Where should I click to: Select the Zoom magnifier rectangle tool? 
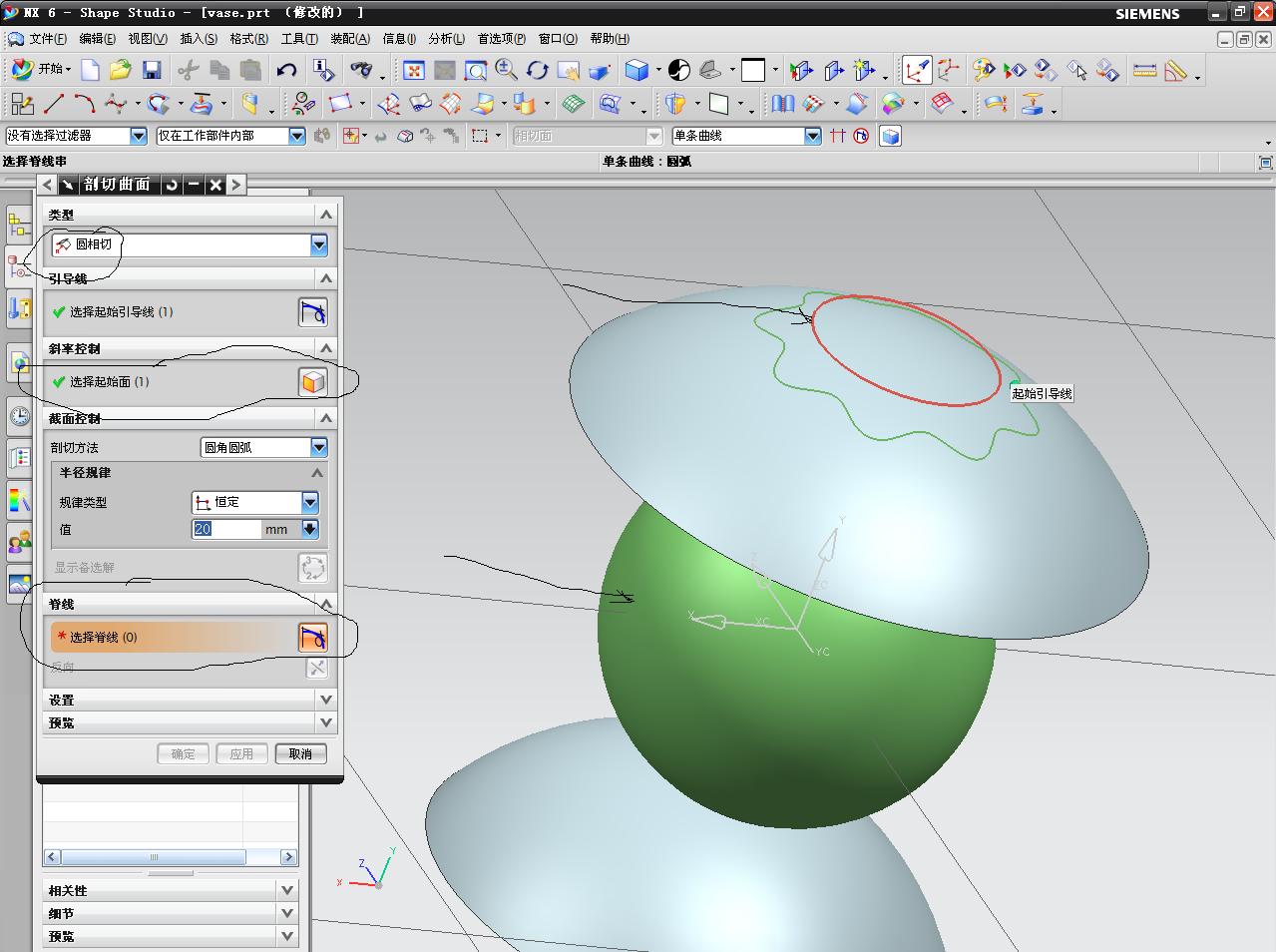(476, 70)
